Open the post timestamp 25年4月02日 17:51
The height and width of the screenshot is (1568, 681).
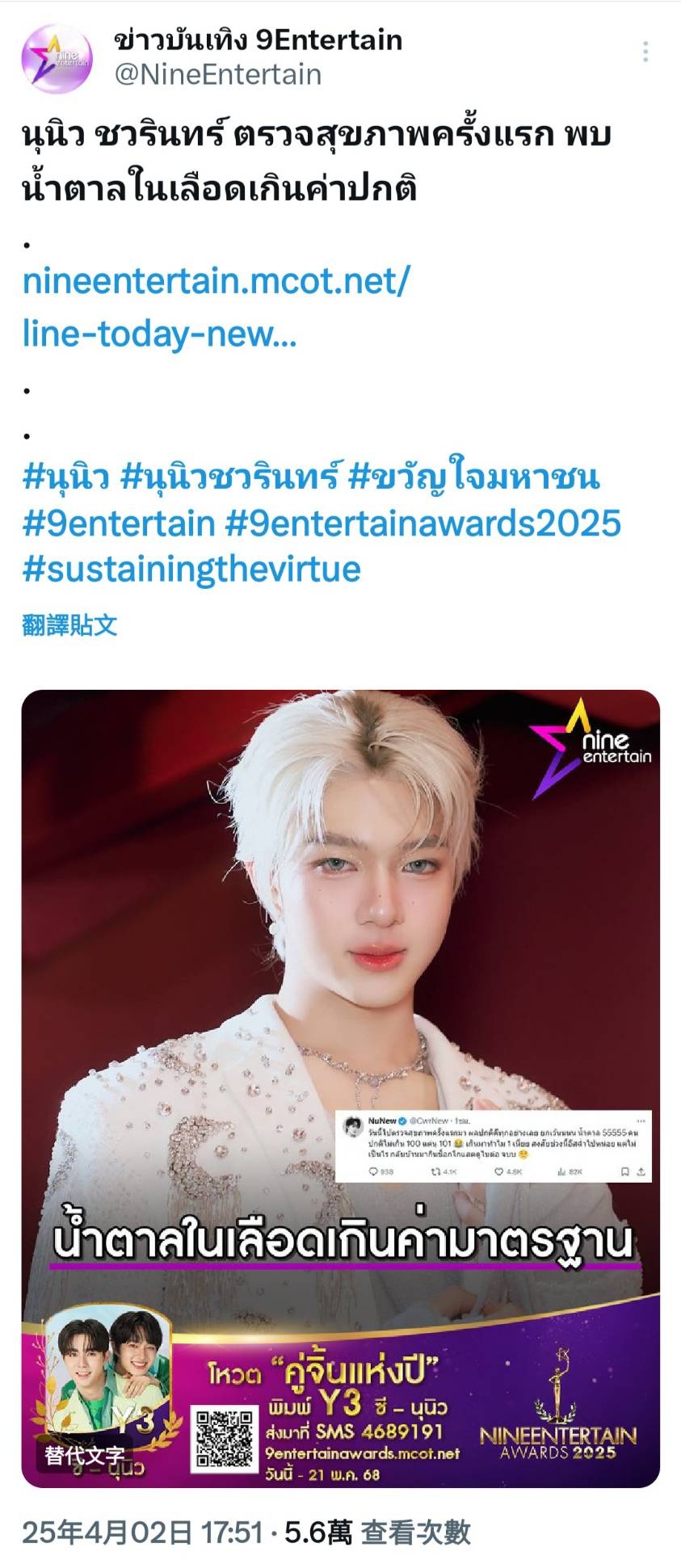(x=143, y=1532)
